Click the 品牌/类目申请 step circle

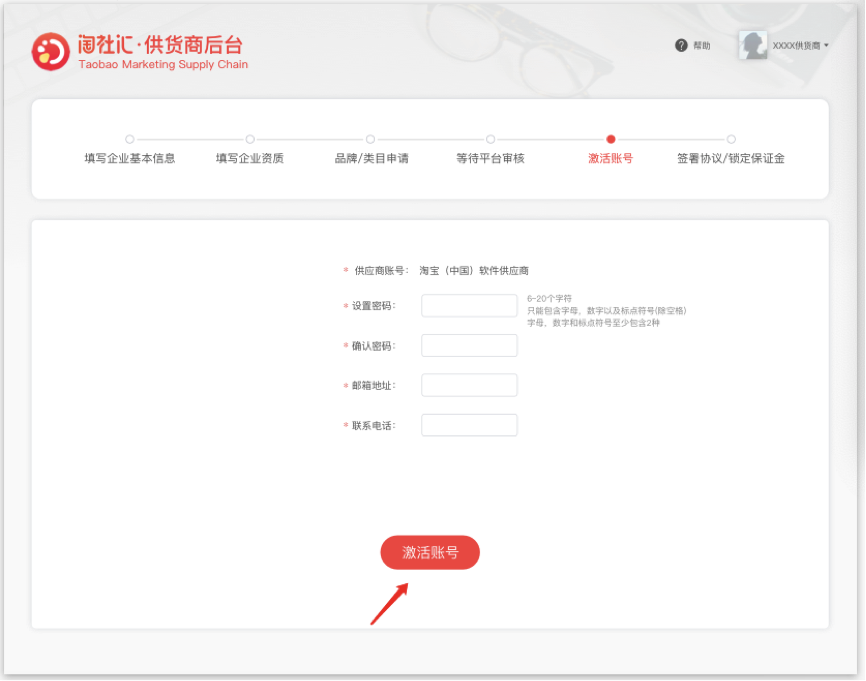370,140
